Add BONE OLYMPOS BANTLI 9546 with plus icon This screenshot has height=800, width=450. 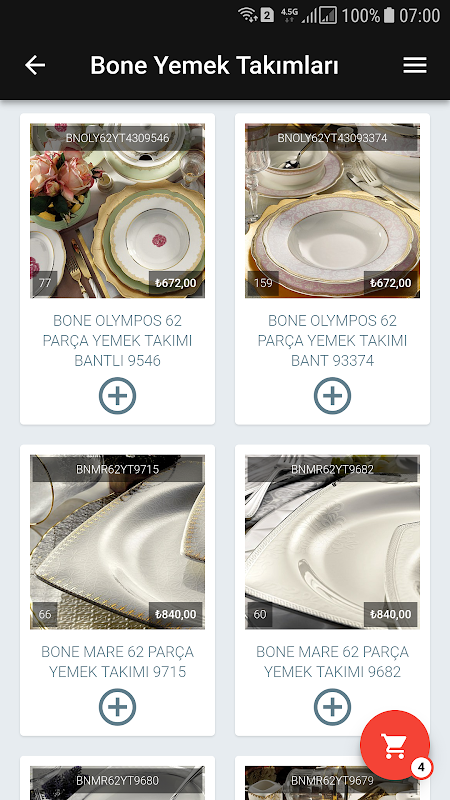117,395
